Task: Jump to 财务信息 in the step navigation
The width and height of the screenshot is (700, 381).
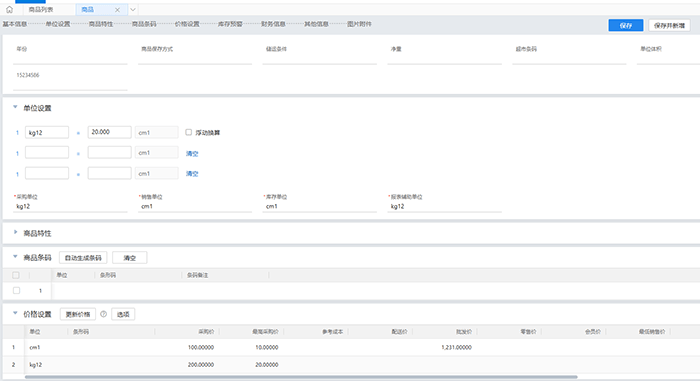Action: click(273, 24)
